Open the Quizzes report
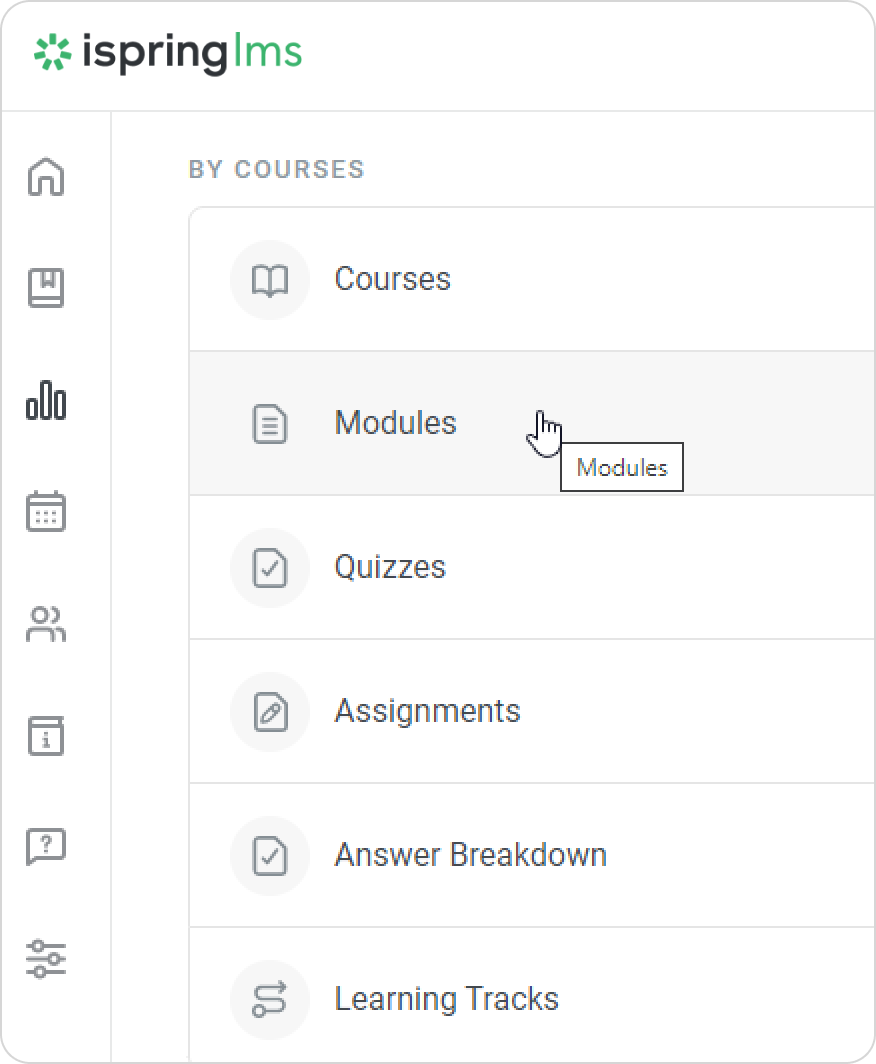 pos(390,567)
